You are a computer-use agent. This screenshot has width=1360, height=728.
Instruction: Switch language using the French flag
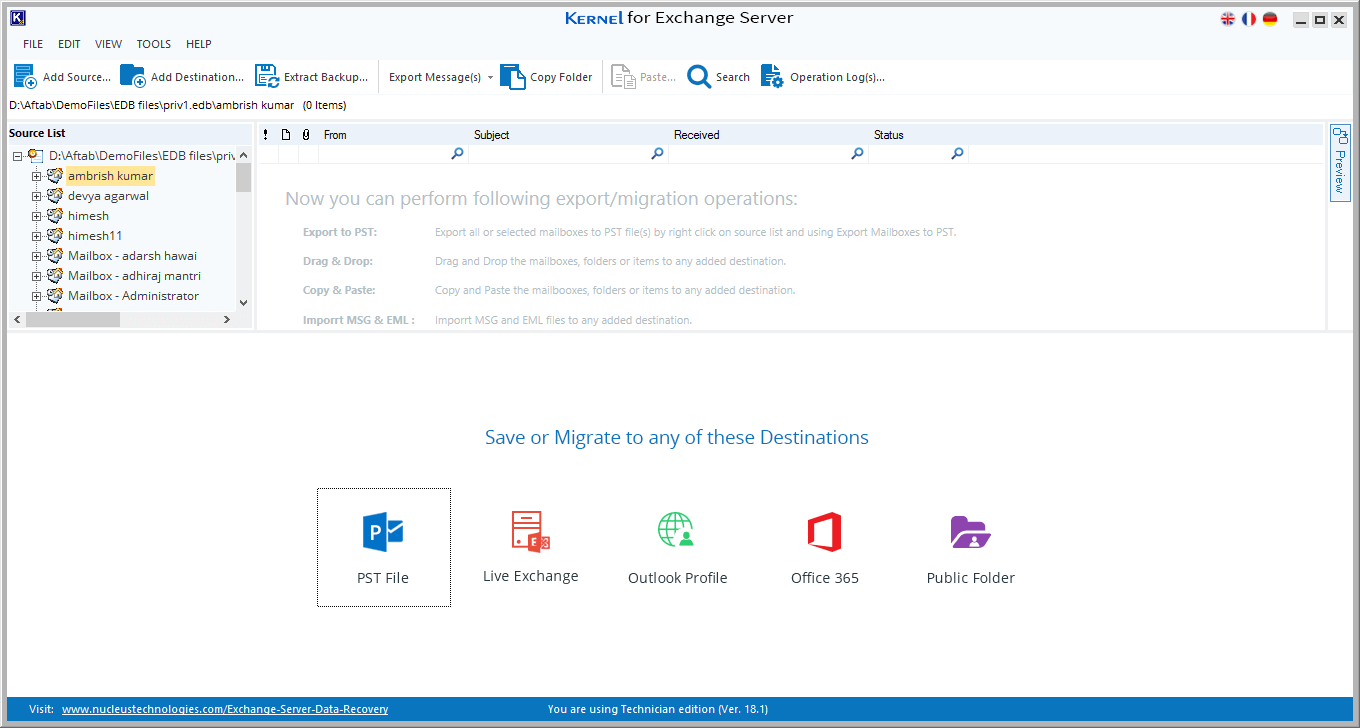1249,19
